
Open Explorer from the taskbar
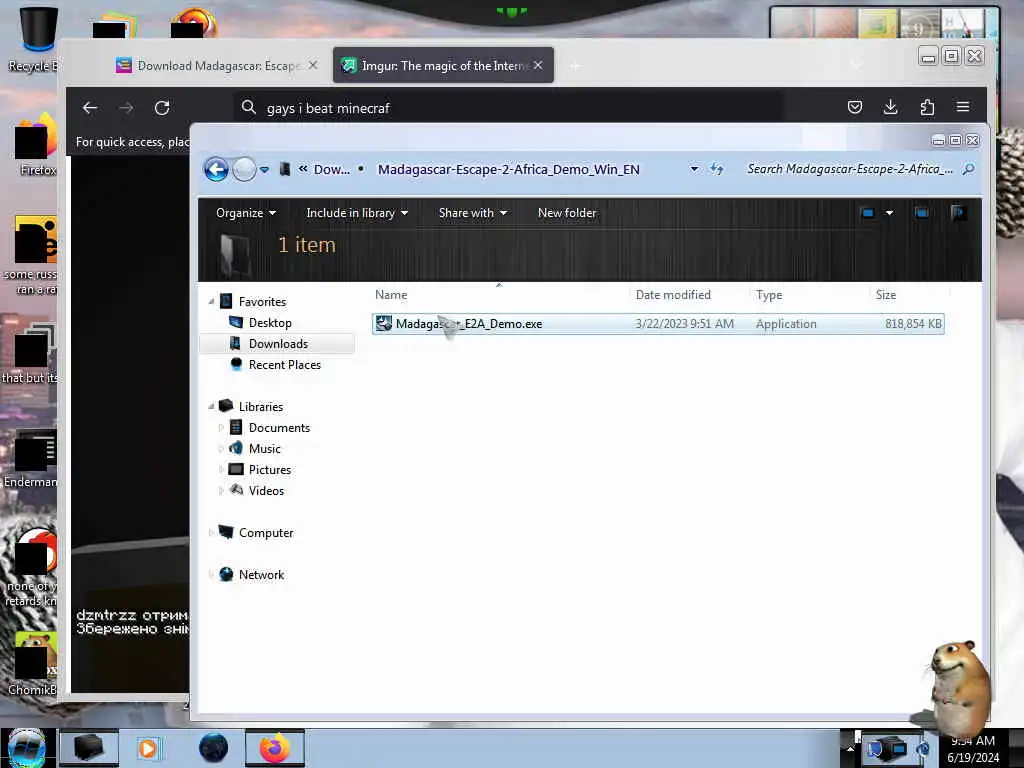(x=89, y=748)
